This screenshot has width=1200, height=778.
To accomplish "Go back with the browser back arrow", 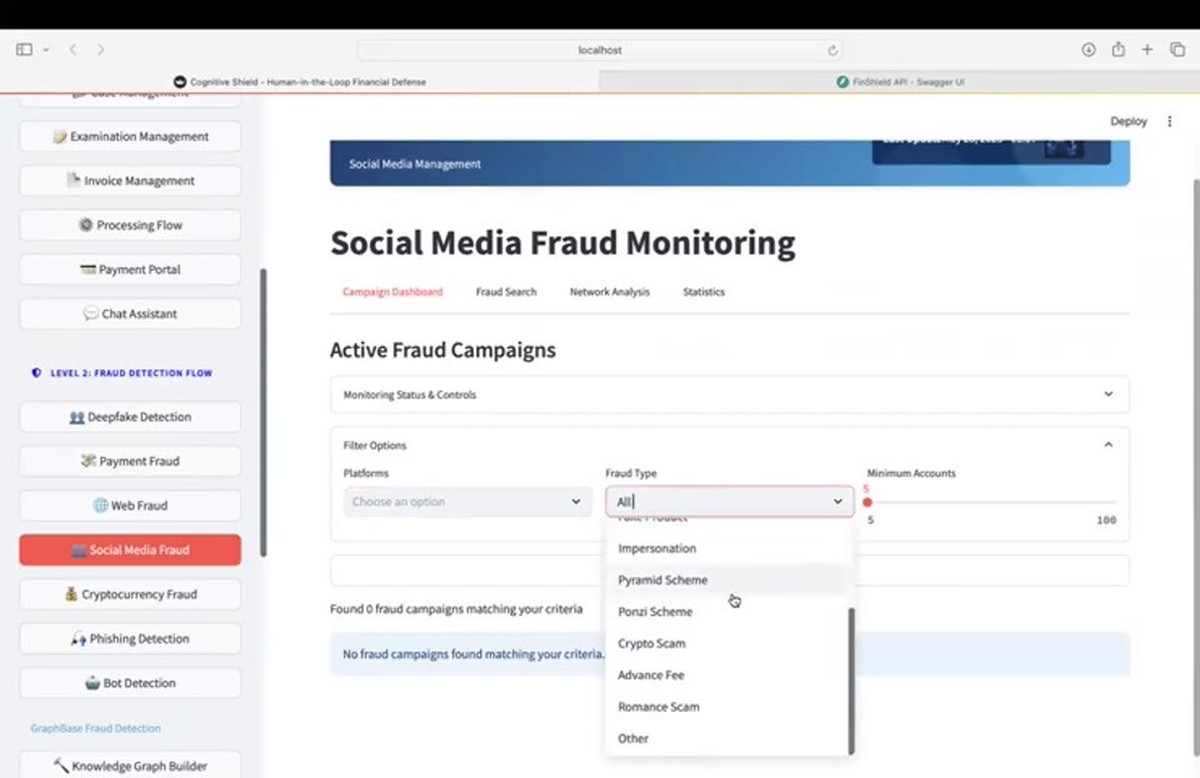I will click(73, 49).
